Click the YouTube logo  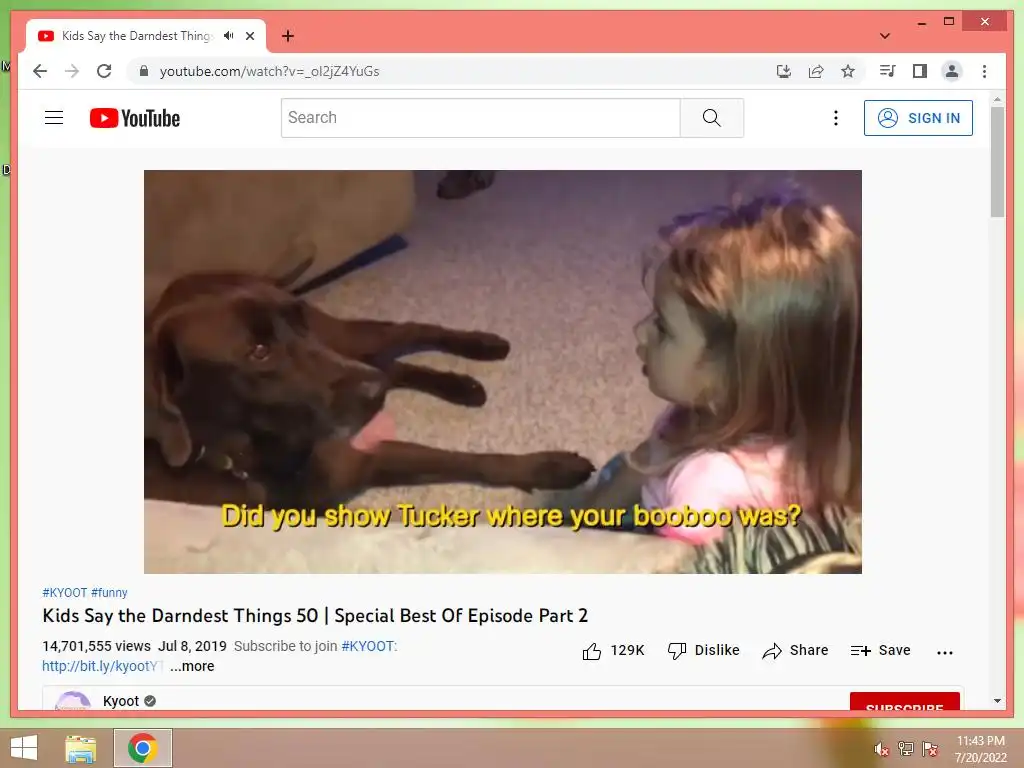coord(135,118)
